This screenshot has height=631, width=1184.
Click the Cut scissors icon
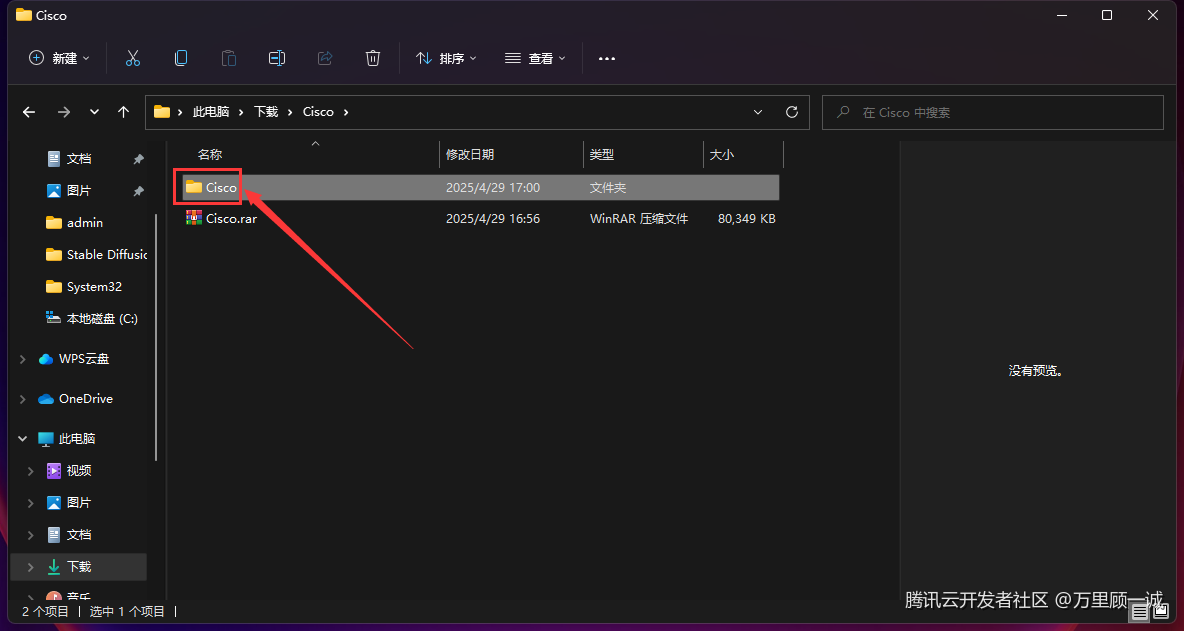coord(133,58)
